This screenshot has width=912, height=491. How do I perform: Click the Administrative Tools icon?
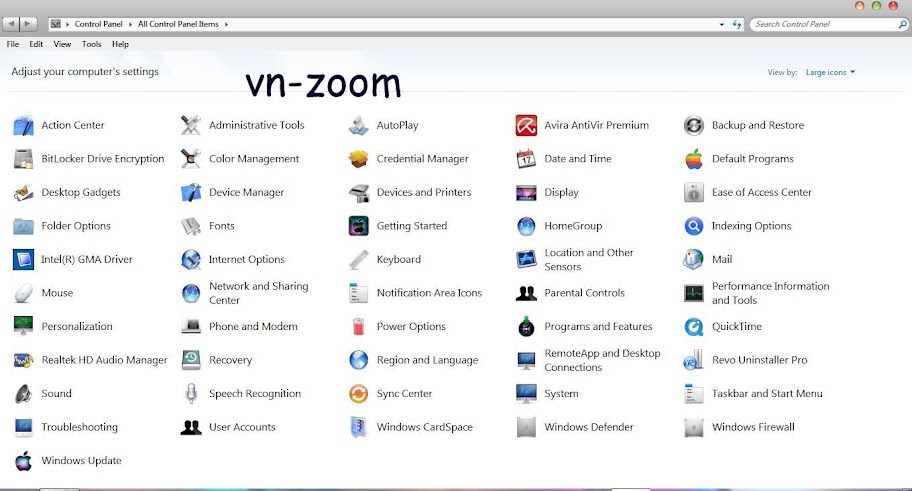pyautogui.click(x=191, y=125)
